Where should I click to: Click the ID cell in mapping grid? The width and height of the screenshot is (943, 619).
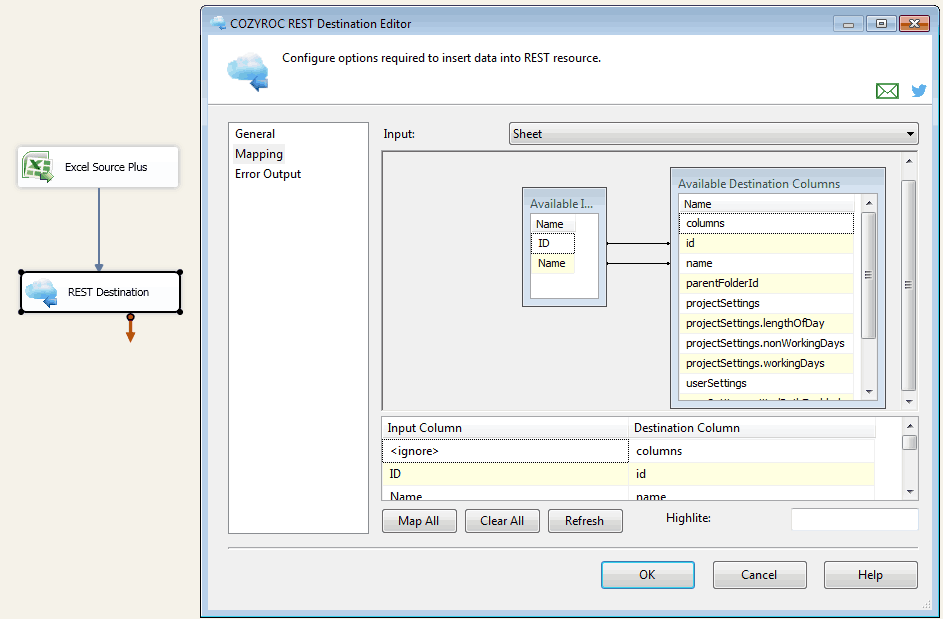click(505, 474)
